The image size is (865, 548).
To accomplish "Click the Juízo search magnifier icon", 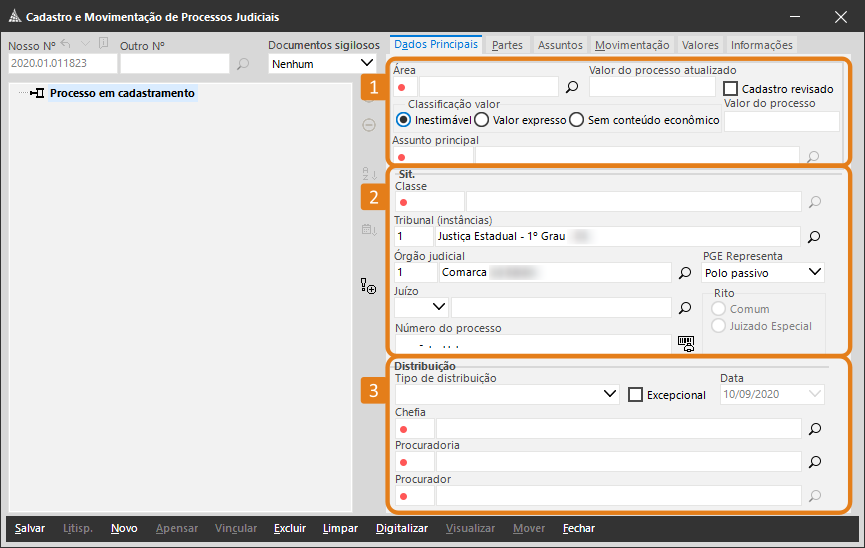I will tap(685, 307).
